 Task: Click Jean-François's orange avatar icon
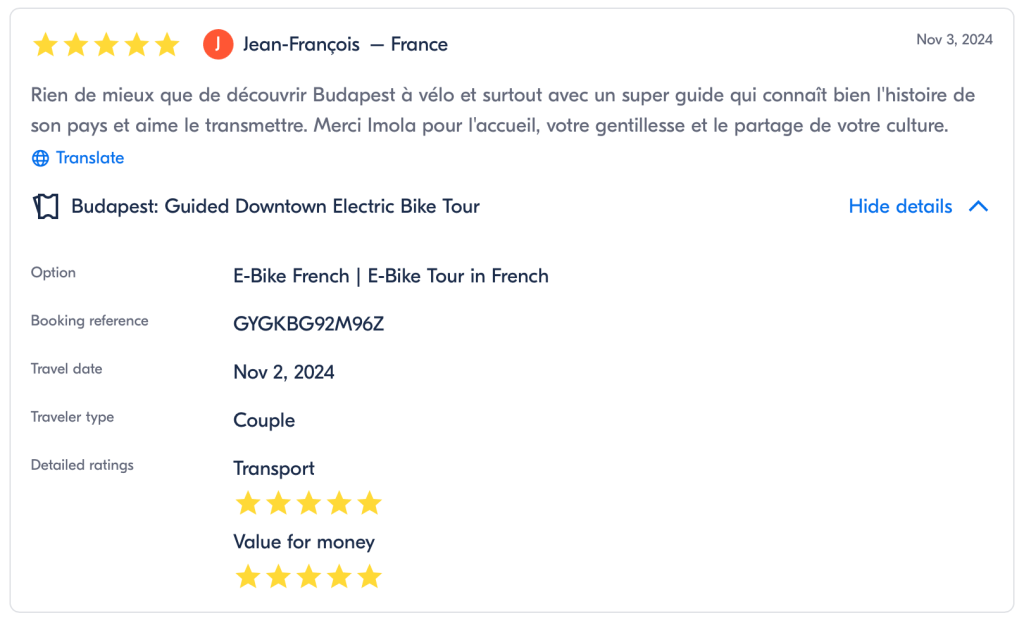click(217, 44)
